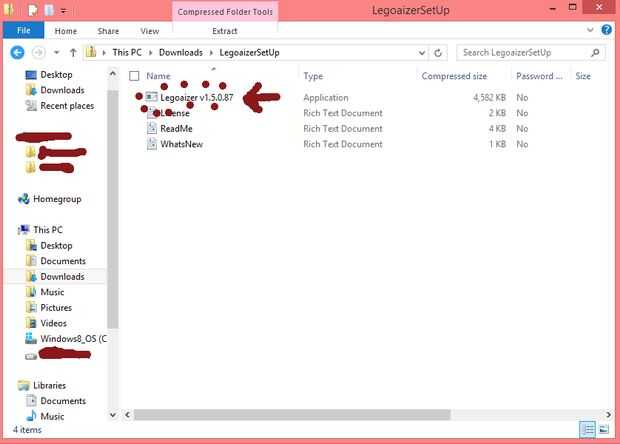Switch to Details view icon in status bar
The image size is (620, 444).
tap(588, 429)
